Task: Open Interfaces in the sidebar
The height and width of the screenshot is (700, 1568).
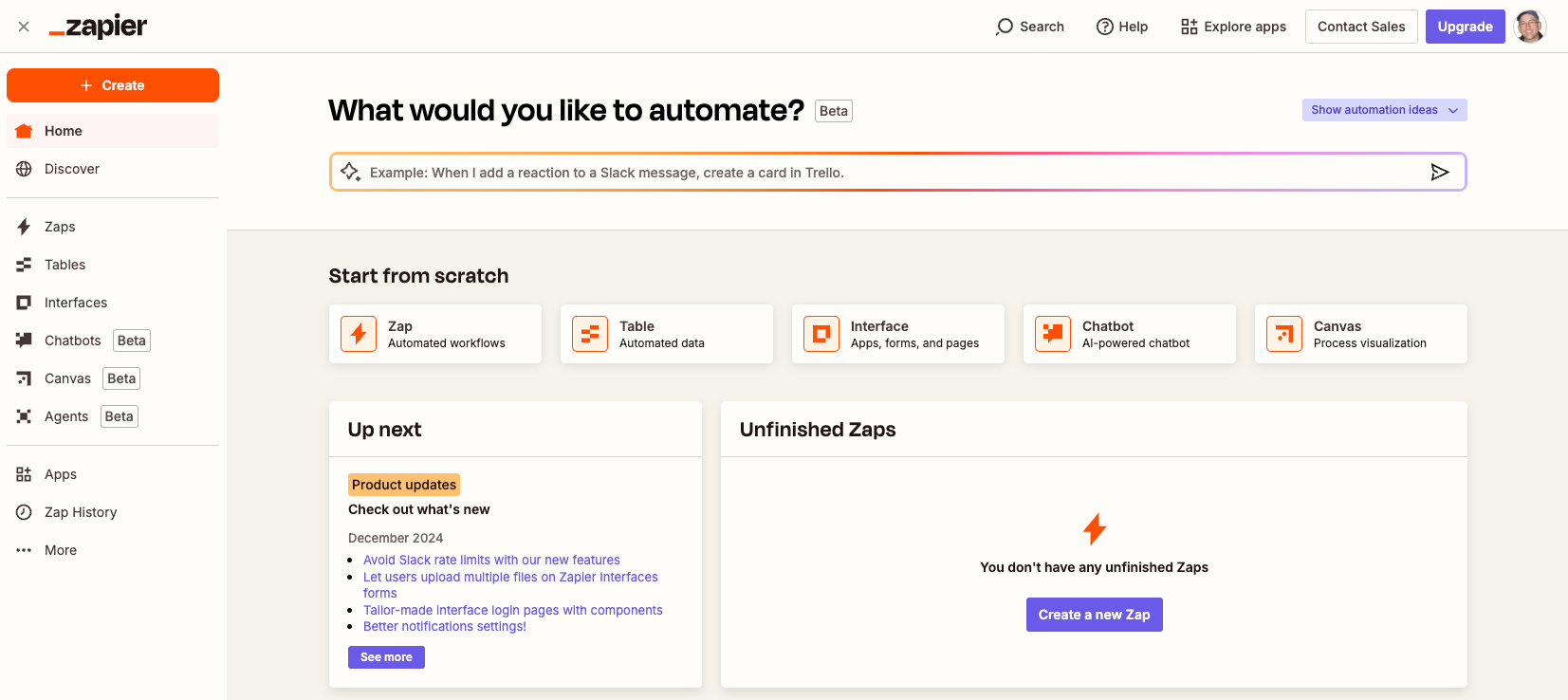Action: click(113, 303)
